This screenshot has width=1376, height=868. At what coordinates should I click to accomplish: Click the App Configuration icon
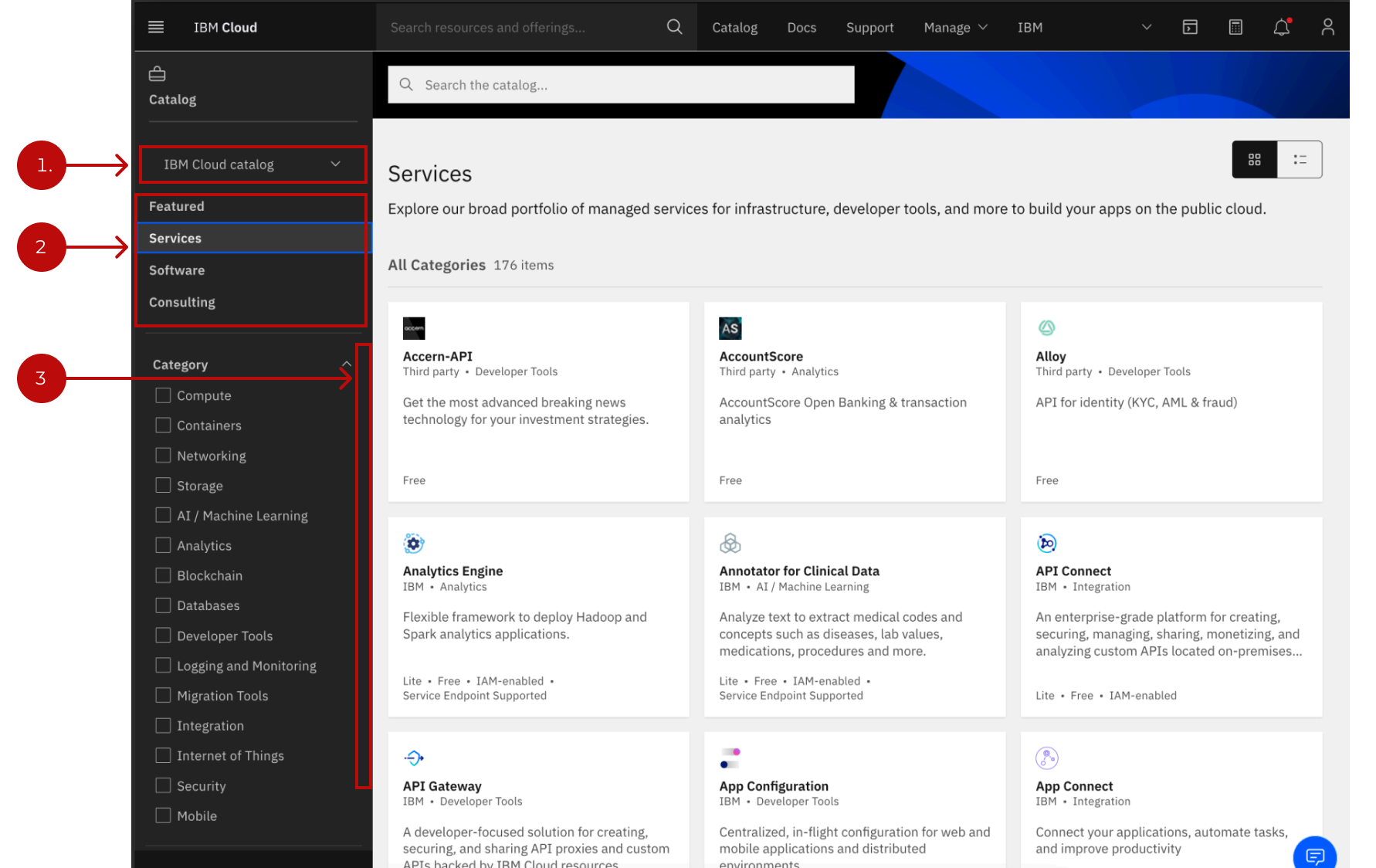pyautogui.click(x=730, y=758)
